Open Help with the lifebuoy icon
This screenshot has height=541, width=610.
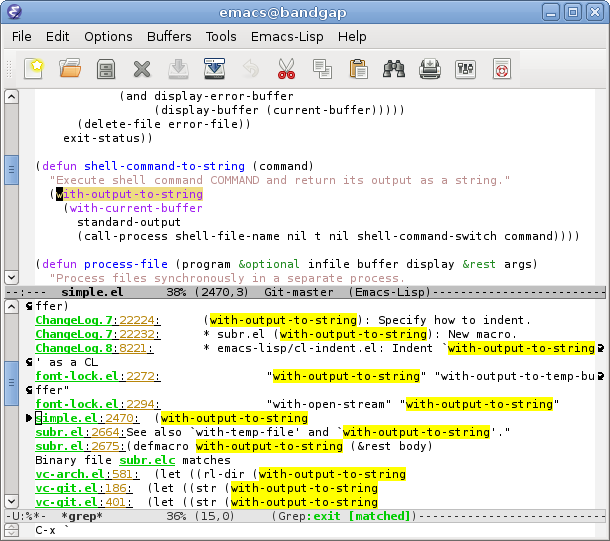point(501,69)
